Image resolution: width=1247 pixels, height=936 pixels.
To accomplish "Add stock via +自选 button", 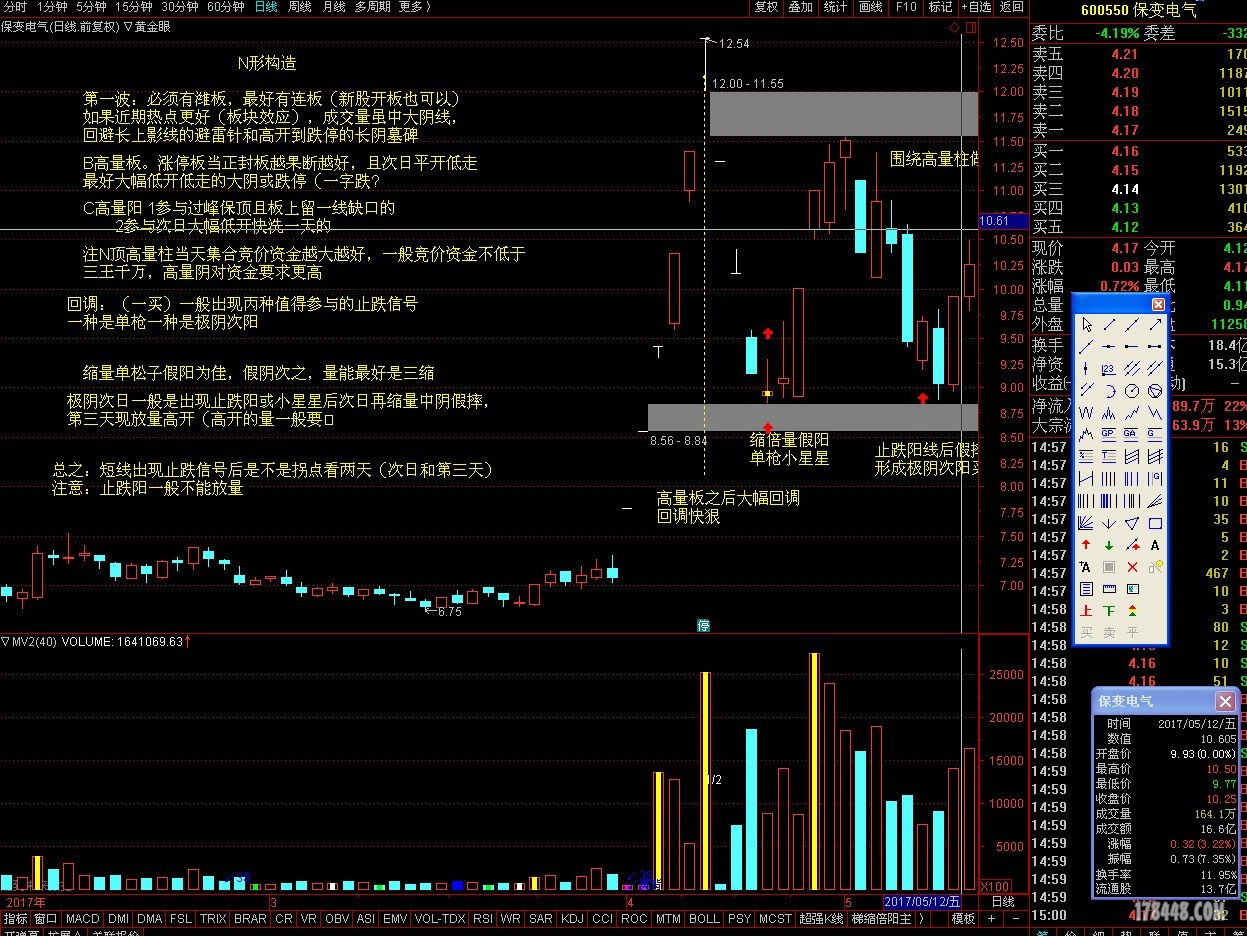I will click(x=976, y=7).
